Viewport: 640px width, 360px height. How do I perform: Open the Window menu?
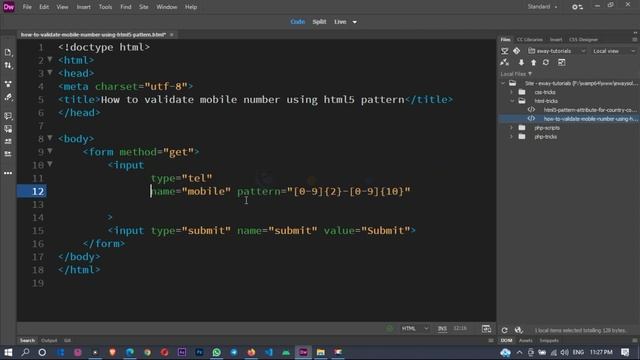[x=167, y=7]
